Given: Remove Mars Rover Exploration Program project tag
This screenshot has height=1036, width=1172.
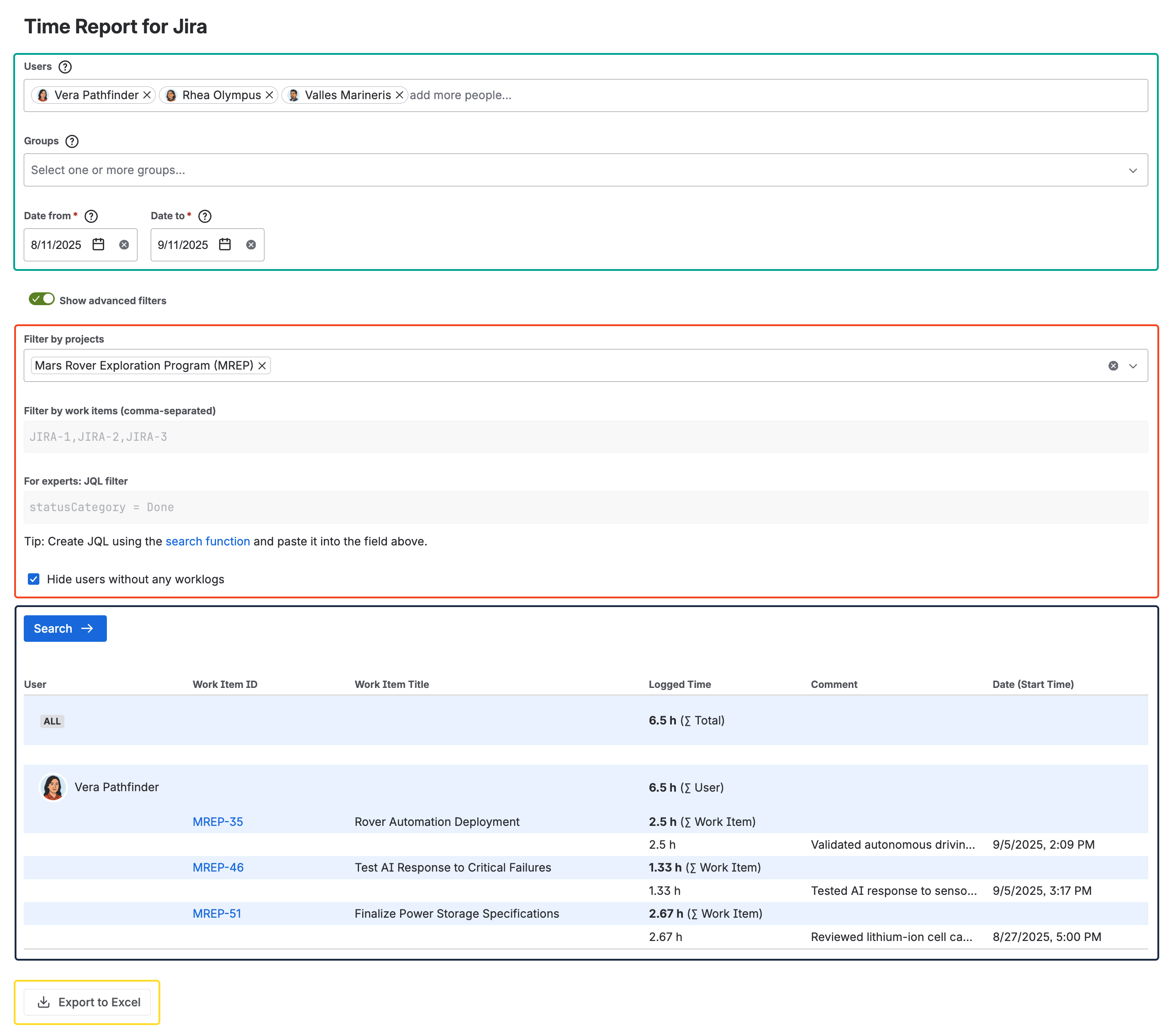Looking at the screenshot, I should click(262, 366).
